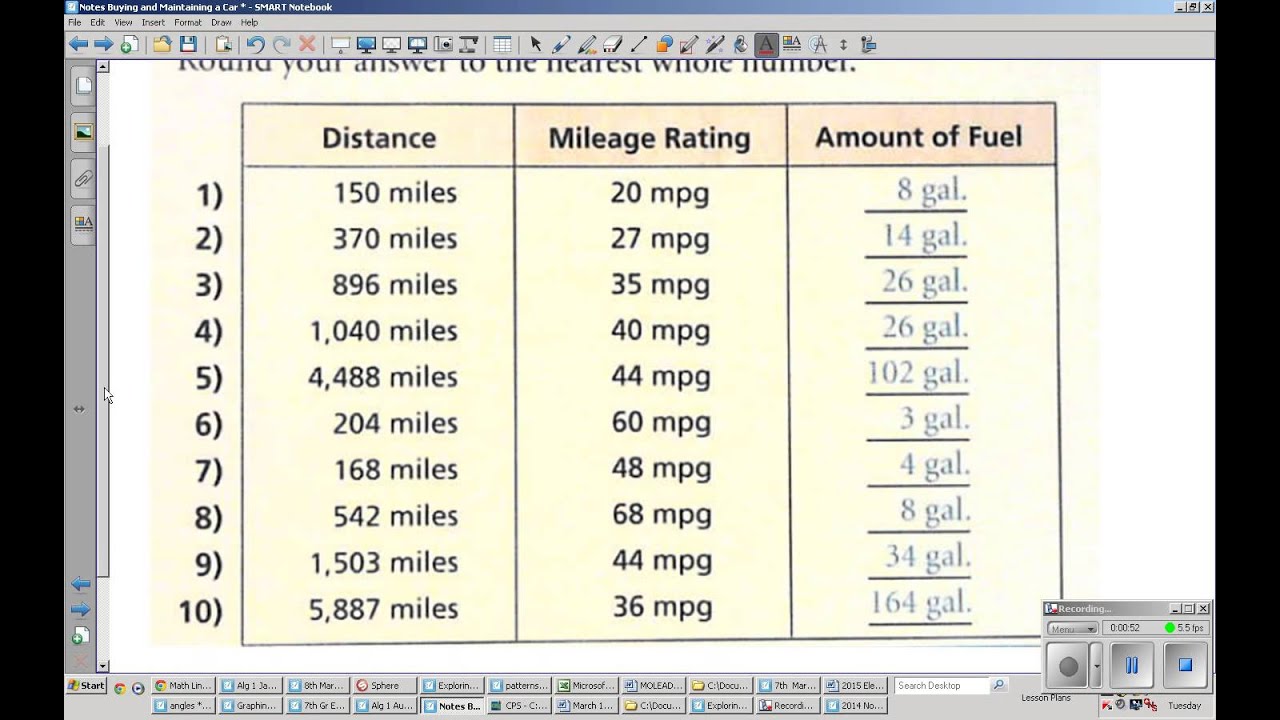The image size is (1280, 720).
Task: Switch to patterns... taskbar item
Action: pos(519,686)
